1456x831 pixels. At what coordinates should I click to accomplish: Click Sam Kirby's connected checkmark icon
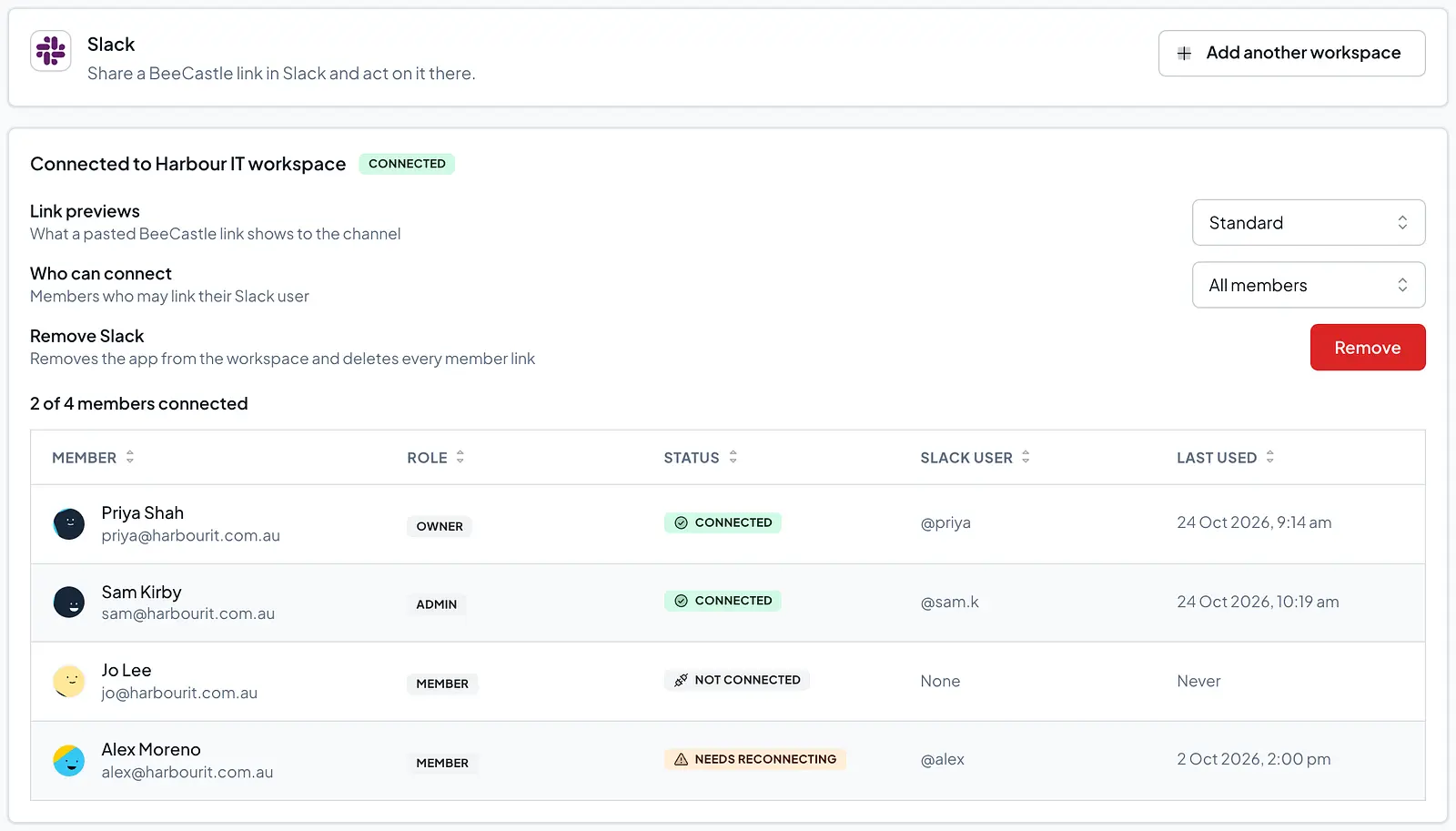[x=681, y=601]
